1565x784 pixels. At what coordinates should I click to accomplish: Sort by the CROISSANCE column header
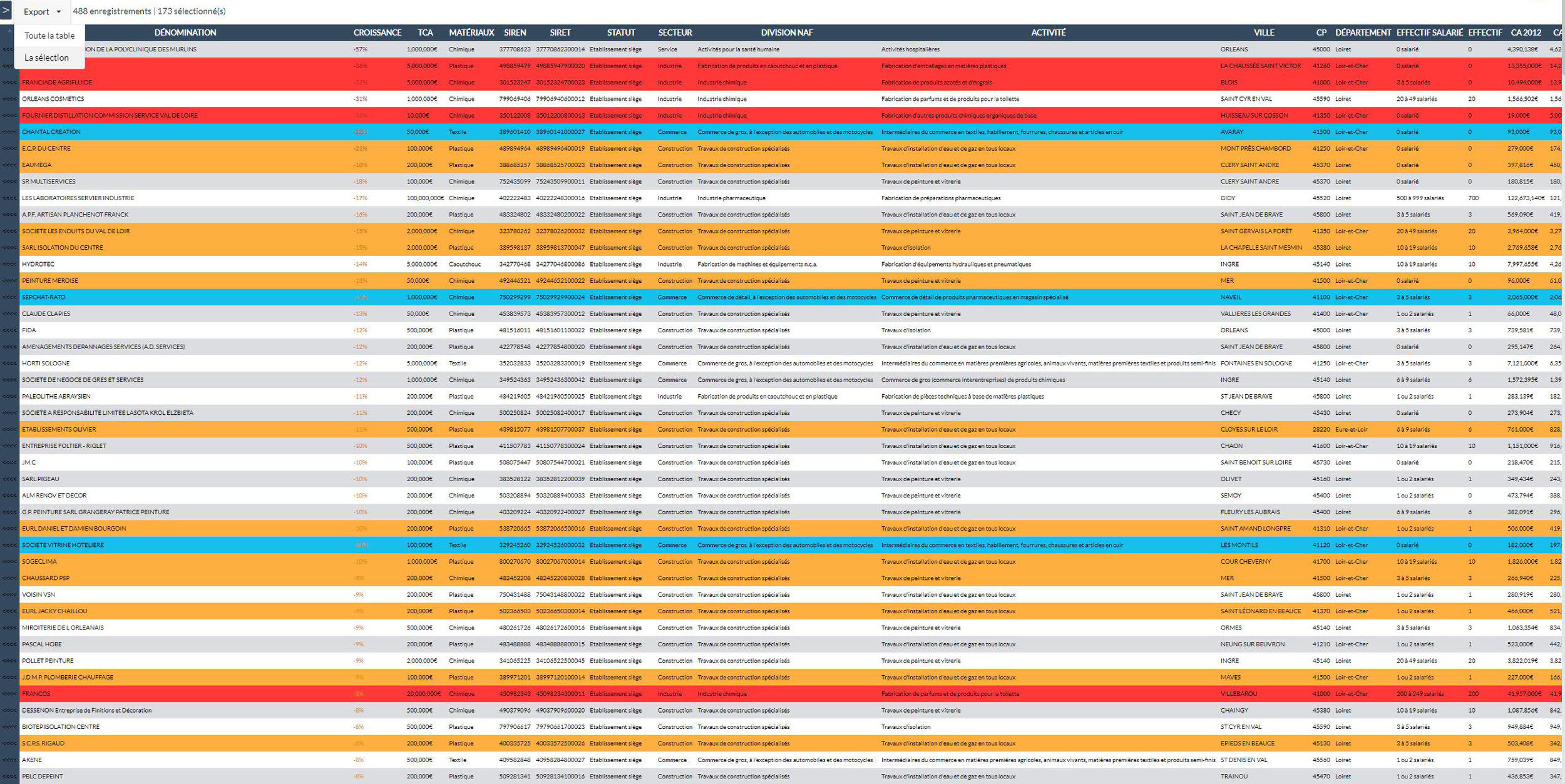coord(377,33)
